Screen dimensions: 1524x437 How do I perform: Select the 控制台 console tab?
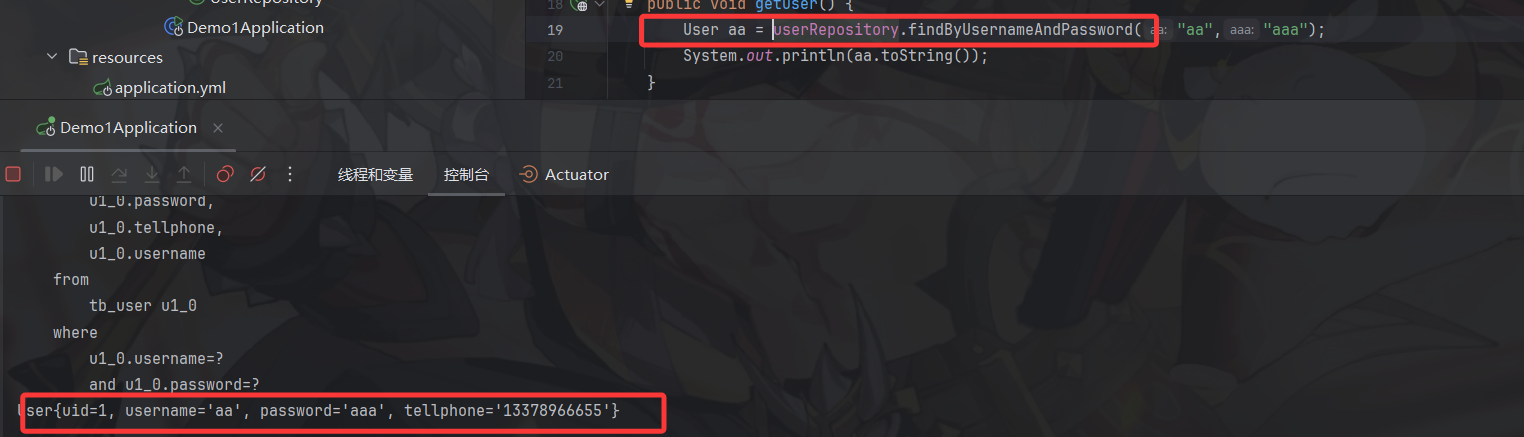[x=467, y=174]
